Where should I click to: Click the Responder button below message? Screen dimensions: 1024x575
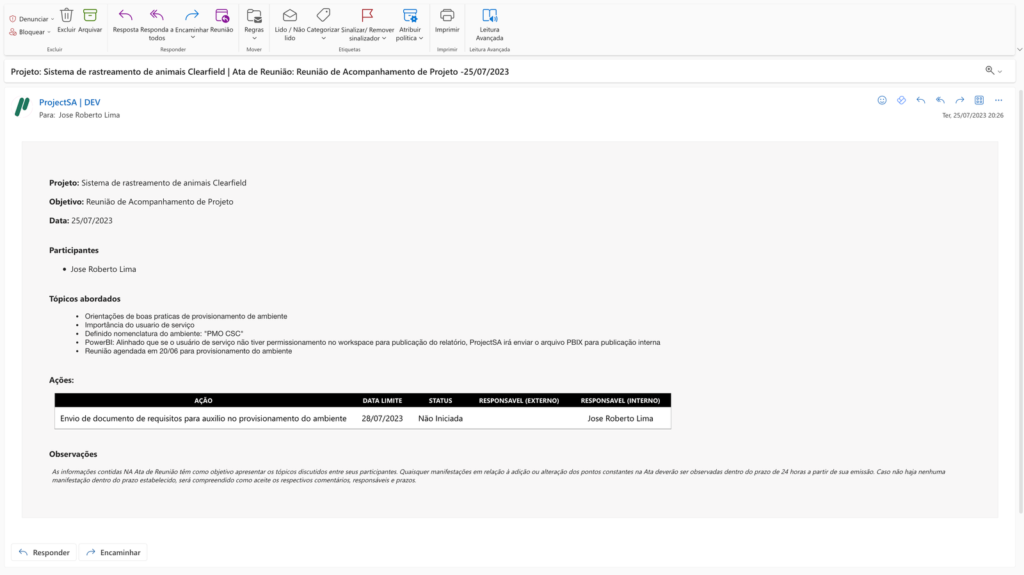coord(43,552)
